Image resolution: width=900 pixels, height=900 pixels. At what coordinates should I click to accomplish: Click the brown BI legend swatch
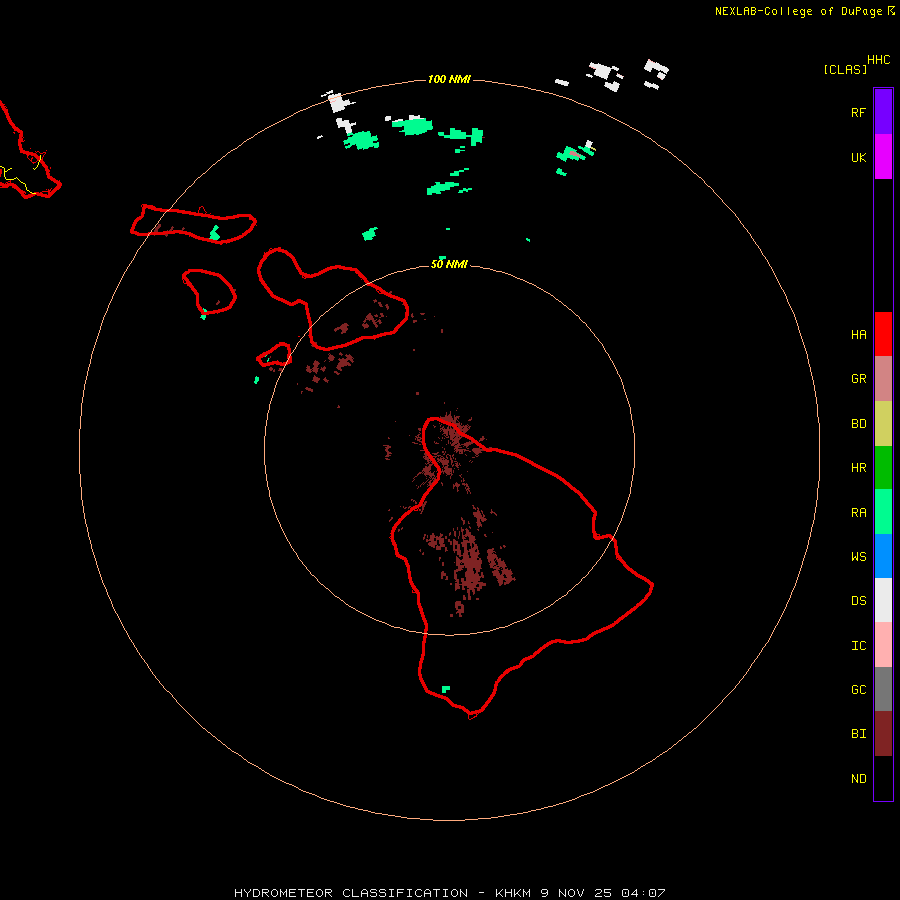click(883, 734)
